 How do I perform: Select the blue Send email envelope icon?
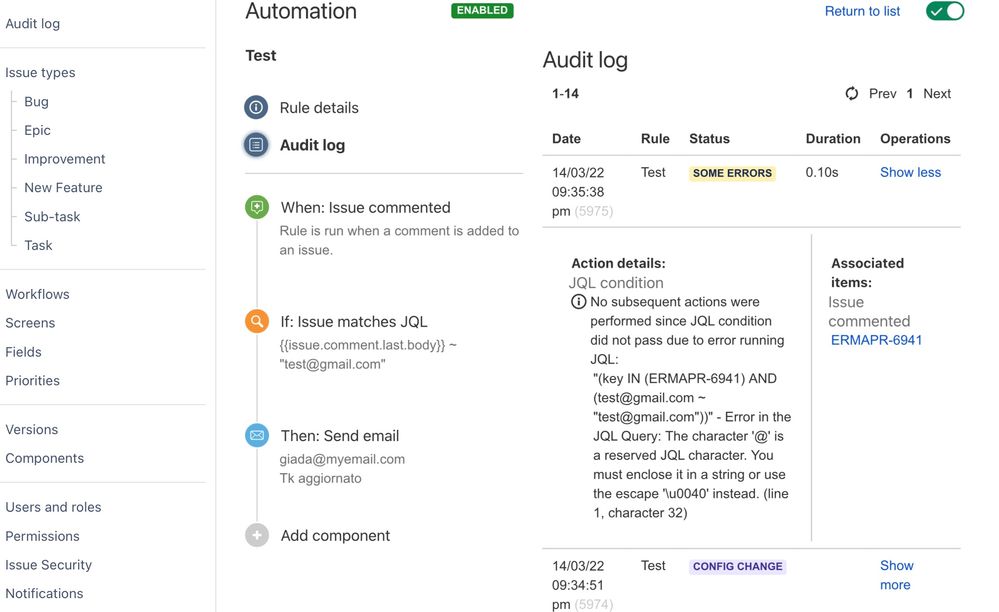click(x=257, y=436)
